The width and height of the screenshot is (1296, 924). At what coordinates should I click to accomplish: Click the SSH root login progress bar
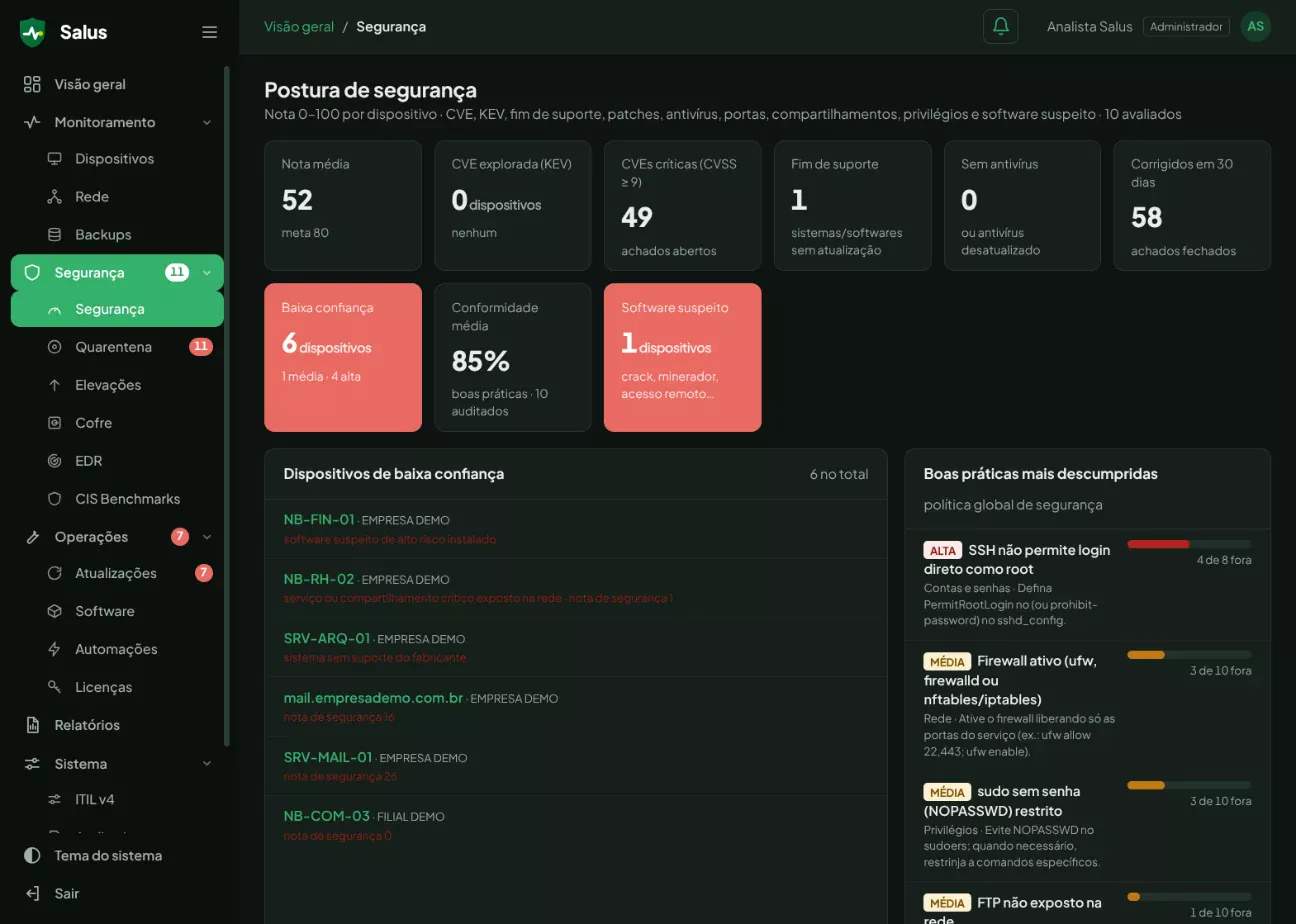pos(1189,544)
